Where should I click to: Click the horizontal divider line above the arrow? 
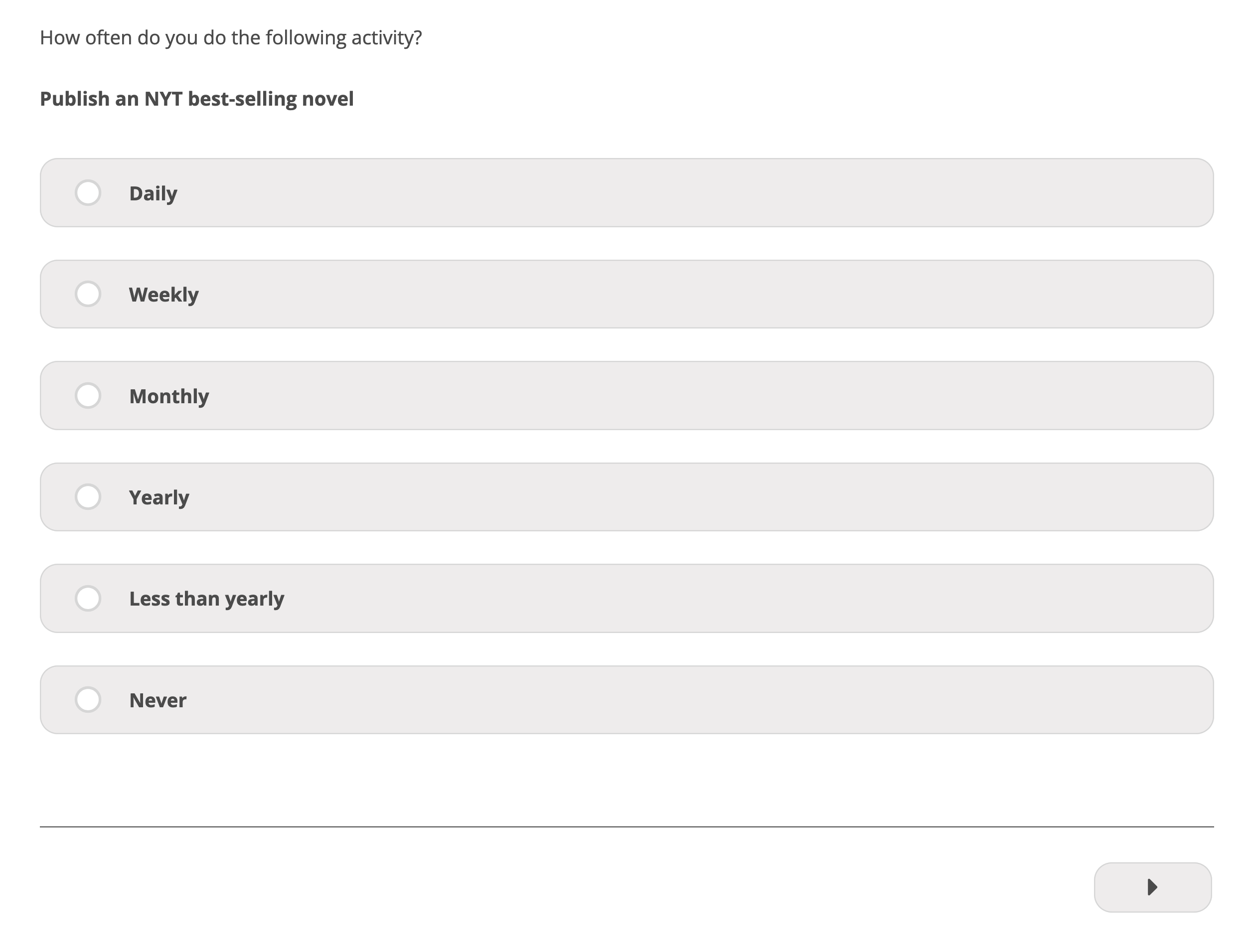[626, 826]
